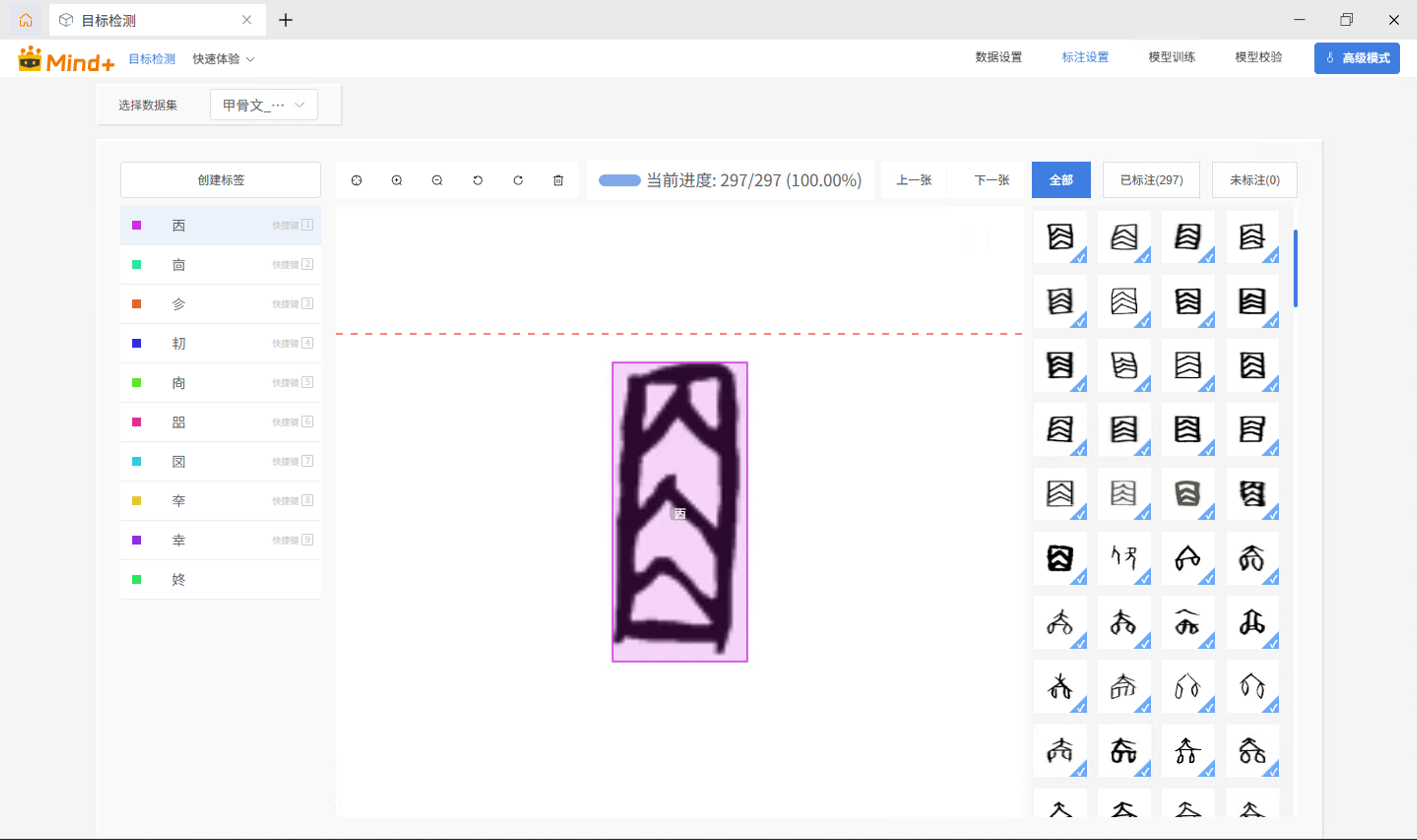Enable the 全部 filter view
This screenshot has width=1417, height=840.
pyautogui.click(x=1061, y=180)
